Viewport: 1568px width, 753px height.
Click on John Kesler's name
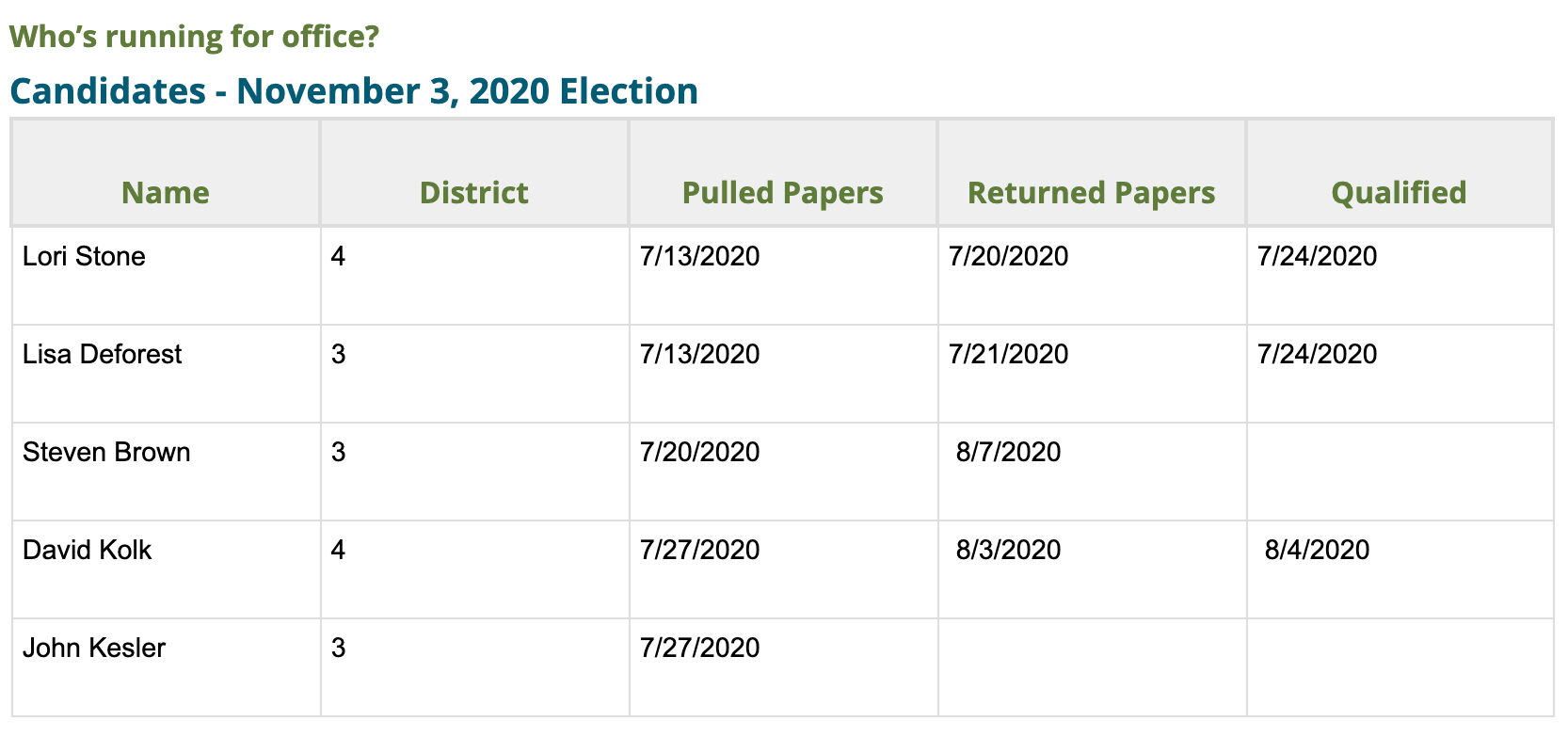click(94, 648)
